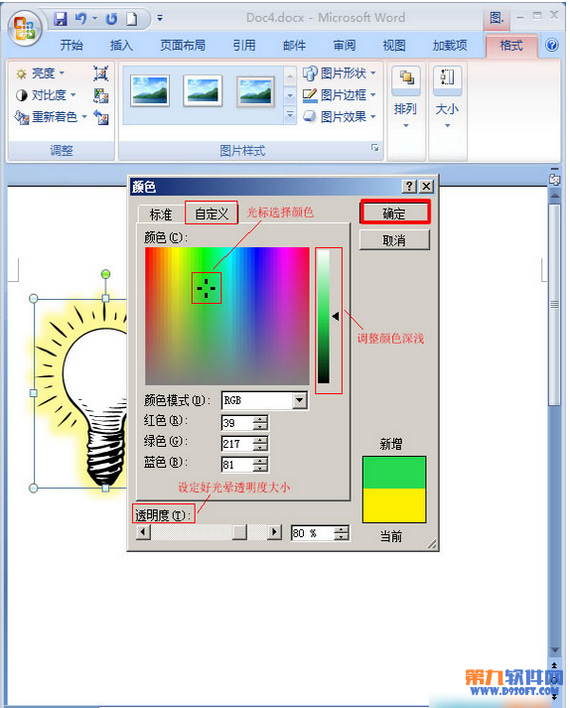Open the 视图 ribbon tab
The image size is (570, 708).
tap(394, 45)
